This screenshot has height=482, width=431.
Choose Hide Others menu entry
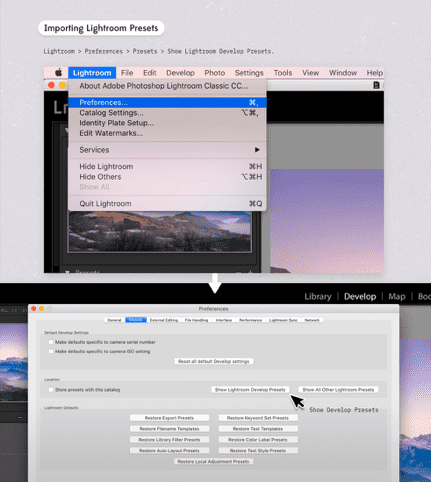pyautogui.click(x=167, y=177)
